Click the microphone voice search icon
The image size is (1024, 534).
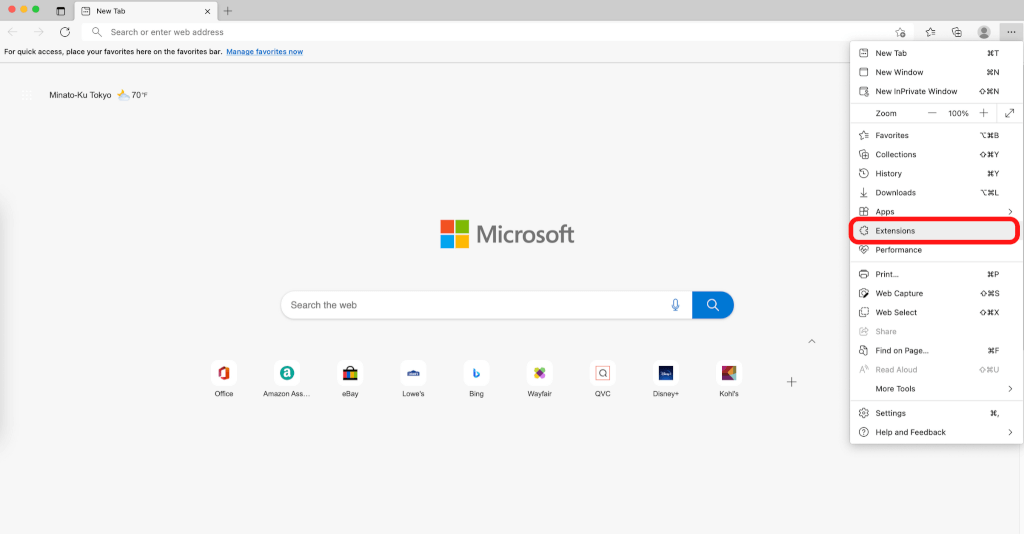(675, 305)
